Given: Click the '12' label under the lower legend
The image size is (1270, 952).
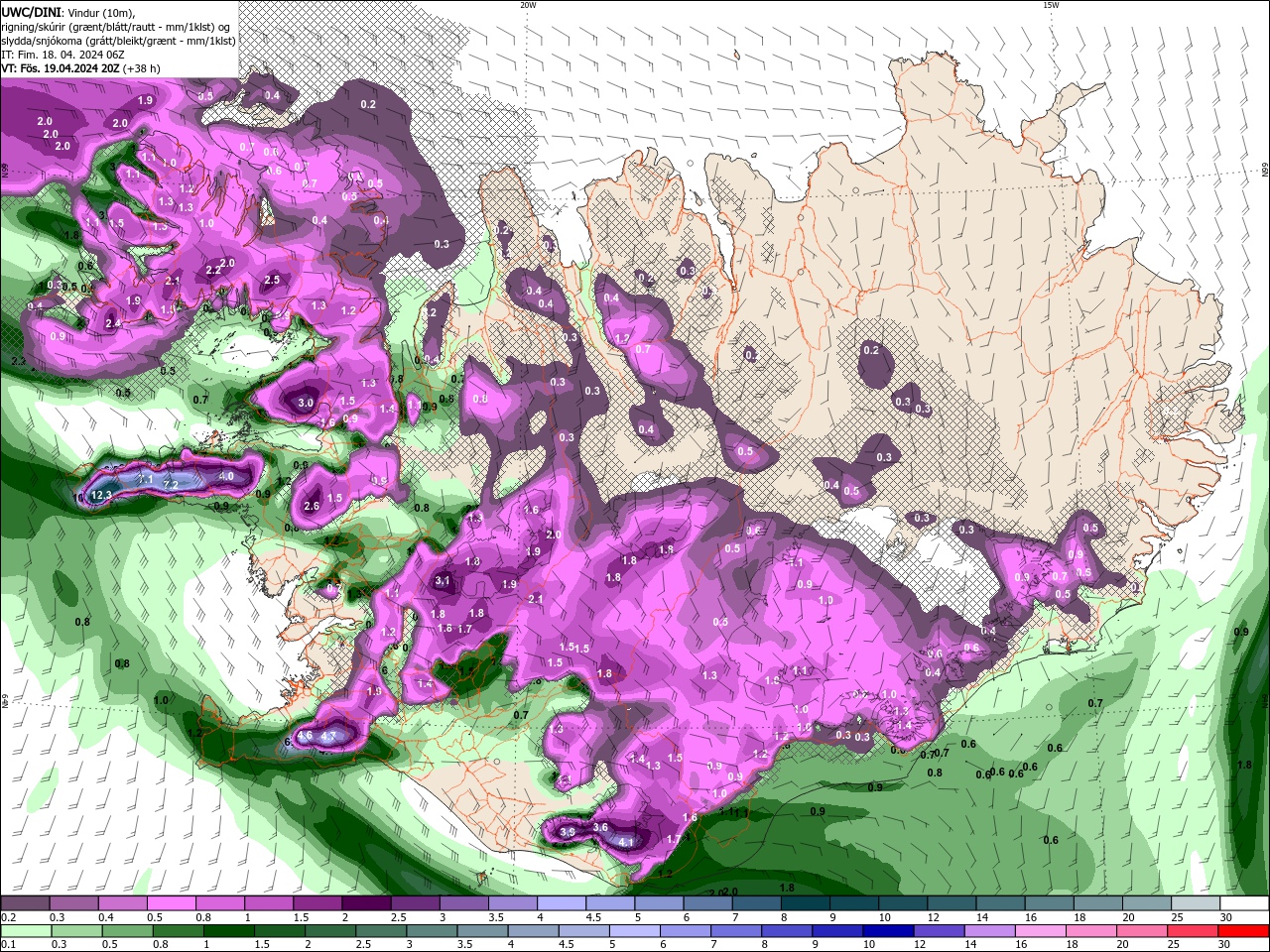Looking at the screenshot, I should click(920, 944).
